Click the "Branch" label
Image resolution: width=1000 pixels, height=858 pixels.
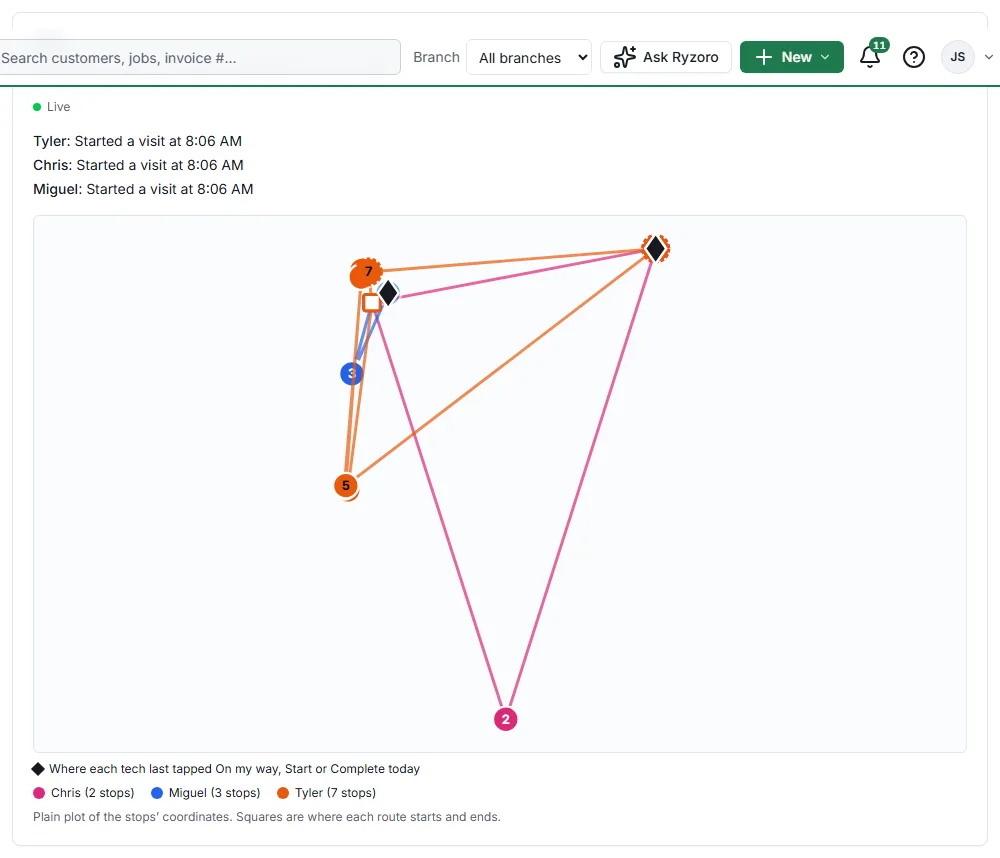click(436, 57)
